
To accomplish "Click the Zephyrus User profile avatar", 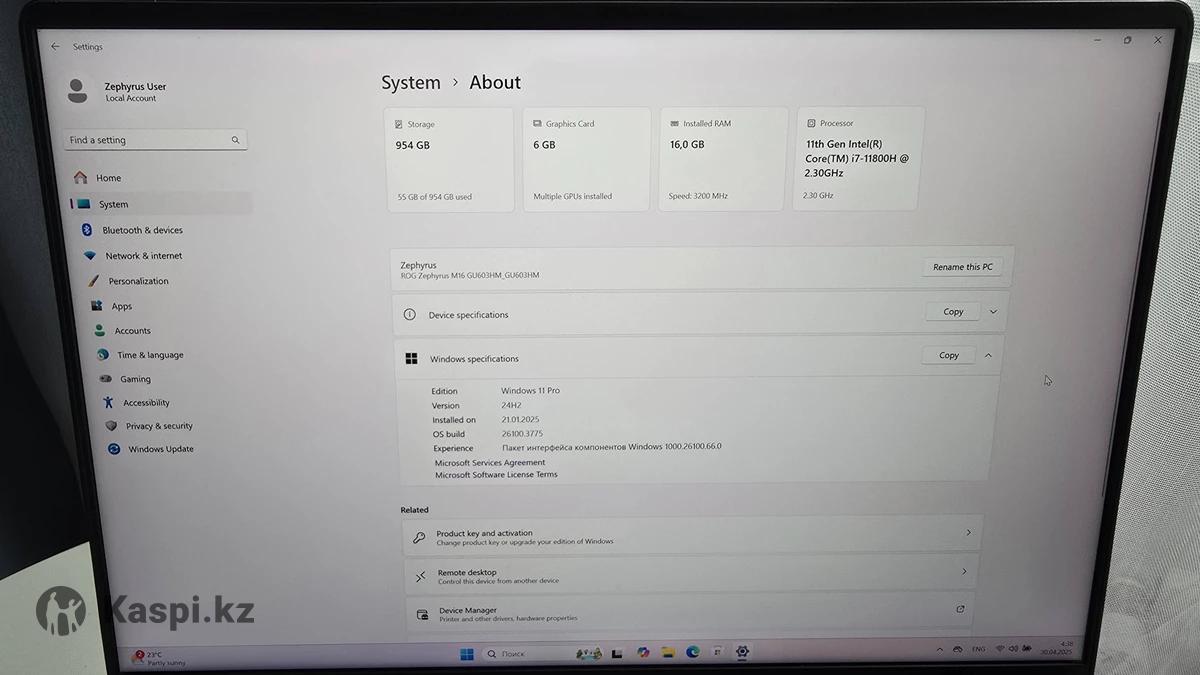I will pyautogui.click(x=77, y=90).
